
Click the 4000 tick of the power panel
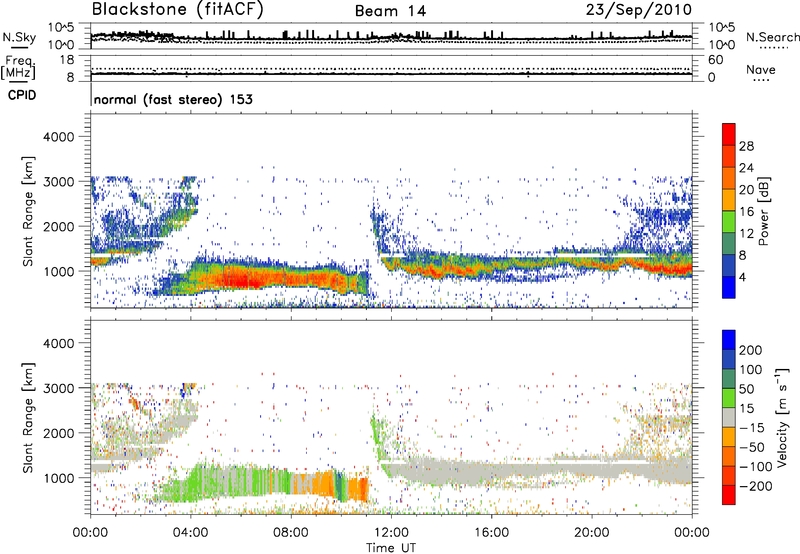[x=59, y=137]
